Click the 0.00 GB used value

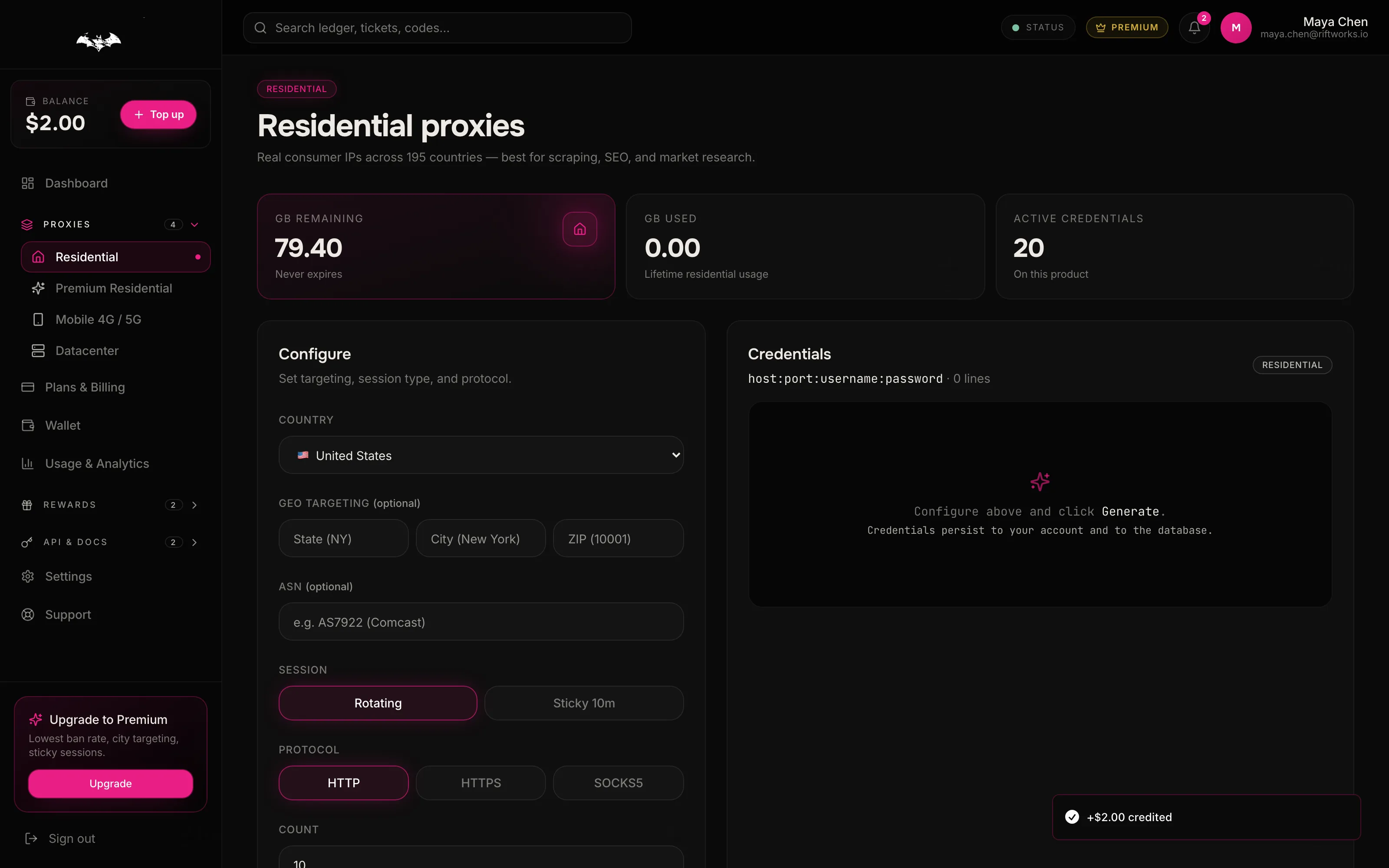tap(672, 248)
